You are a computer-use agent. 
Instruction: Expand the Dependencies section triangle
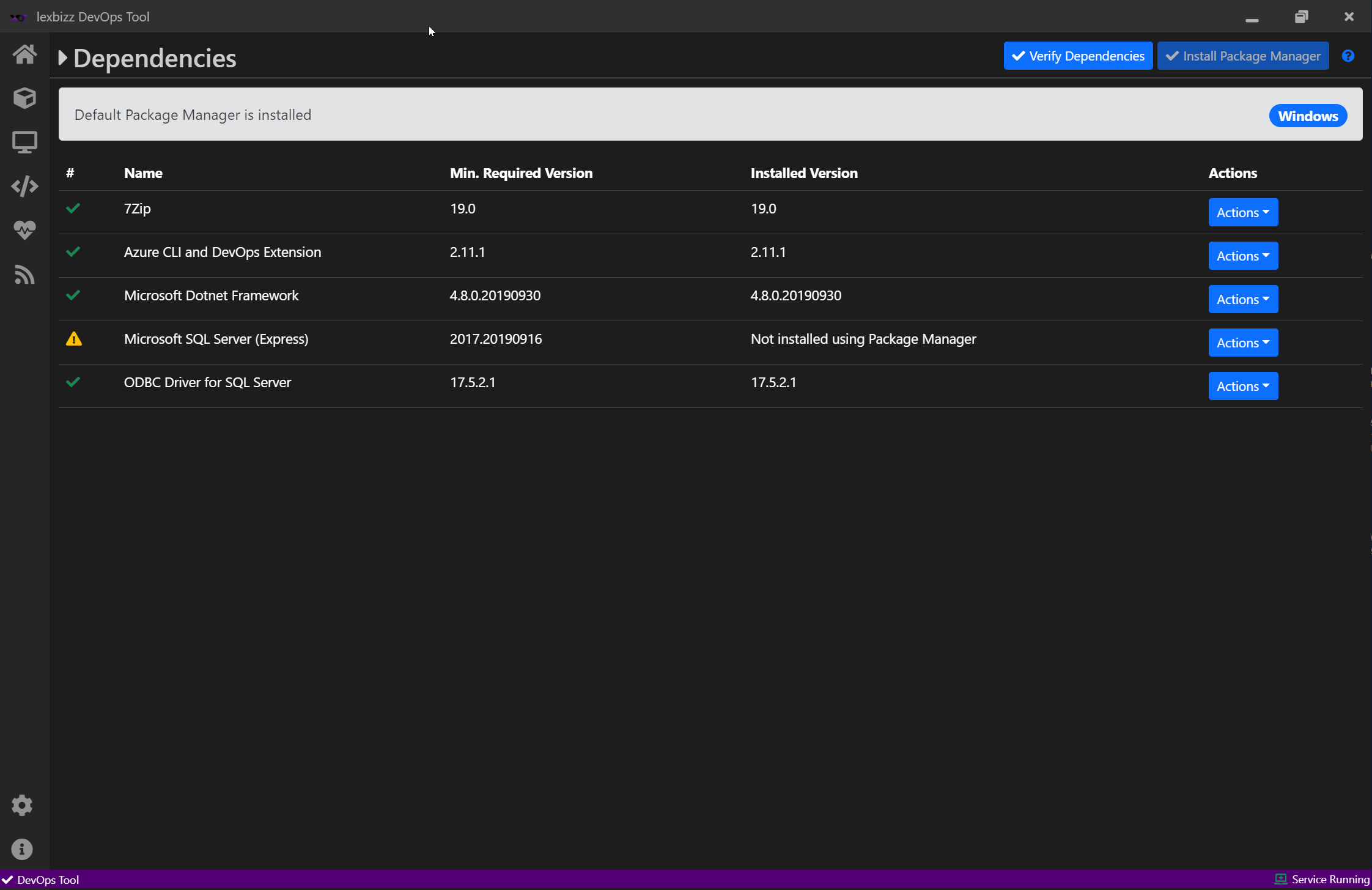(x=62, y=58)
